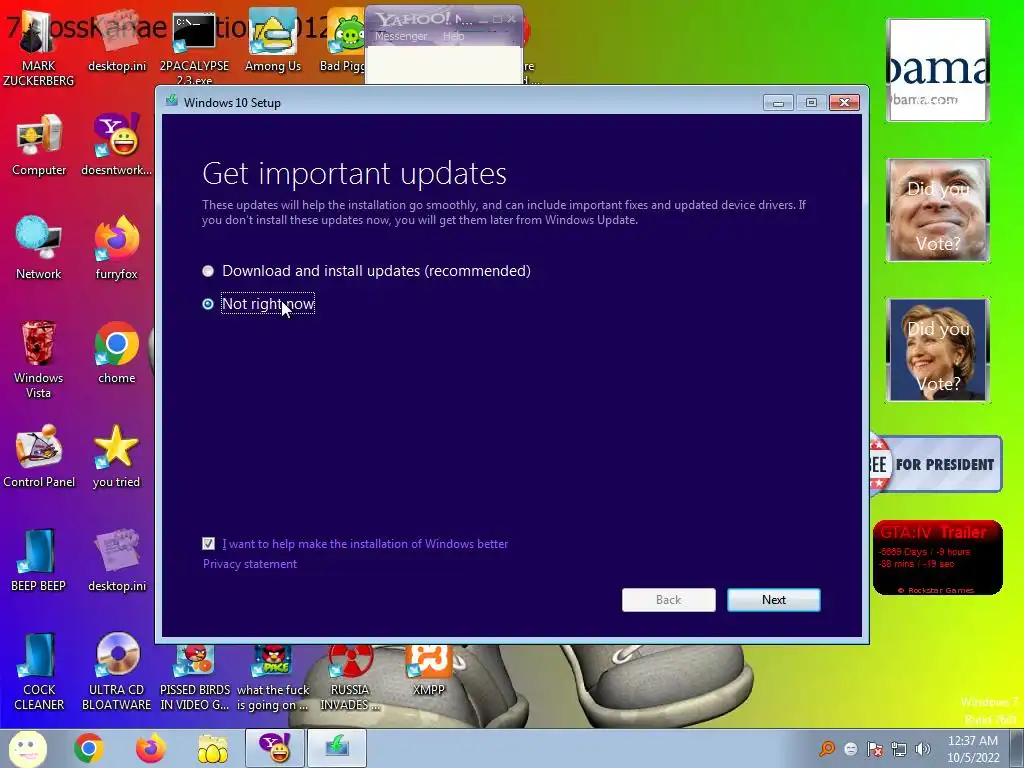Toggle the help make installation better checkbox

208,543
